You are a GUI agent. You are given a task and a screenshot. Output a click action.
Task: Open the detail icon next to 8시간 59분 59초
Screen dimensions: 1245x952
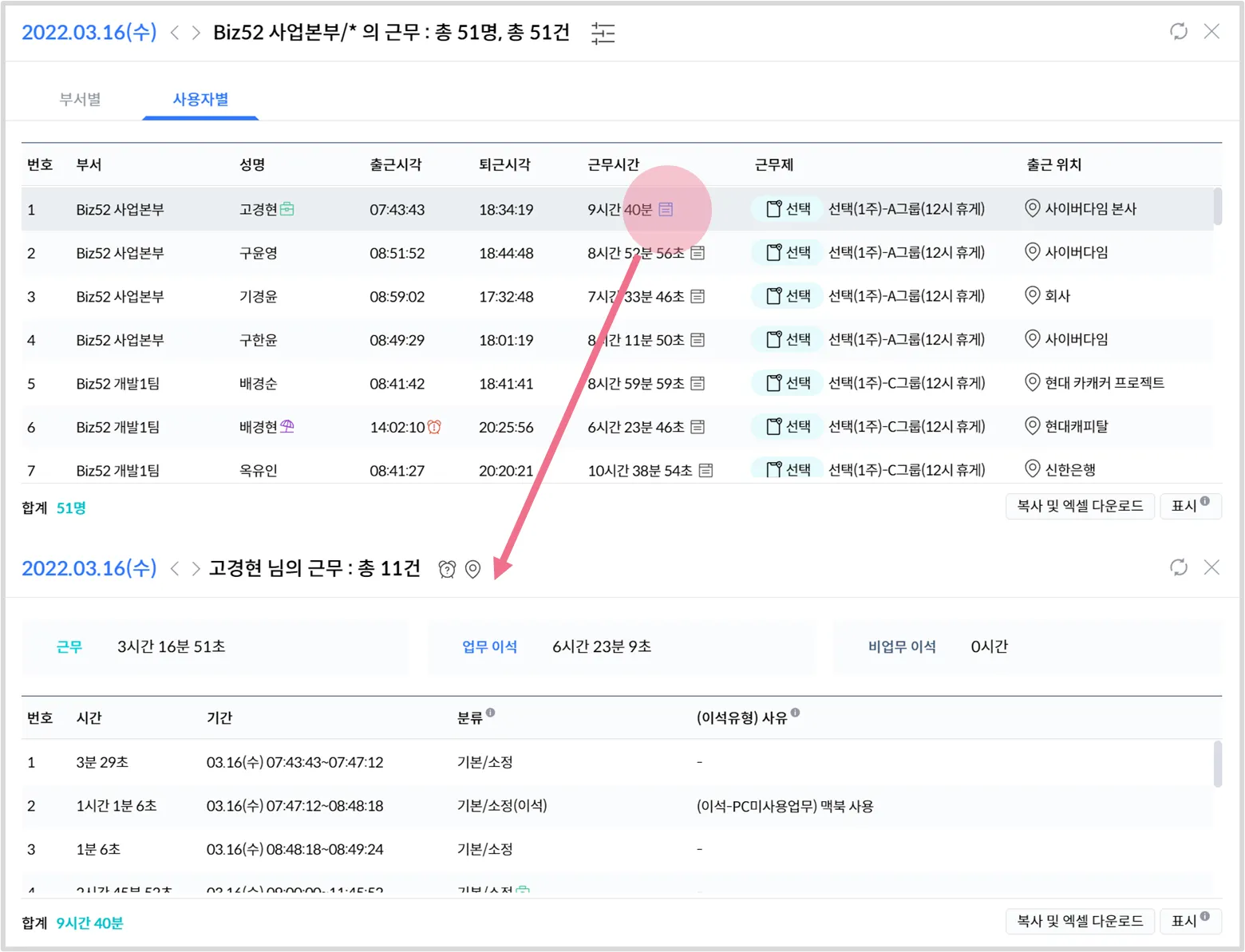click(698, 383)
